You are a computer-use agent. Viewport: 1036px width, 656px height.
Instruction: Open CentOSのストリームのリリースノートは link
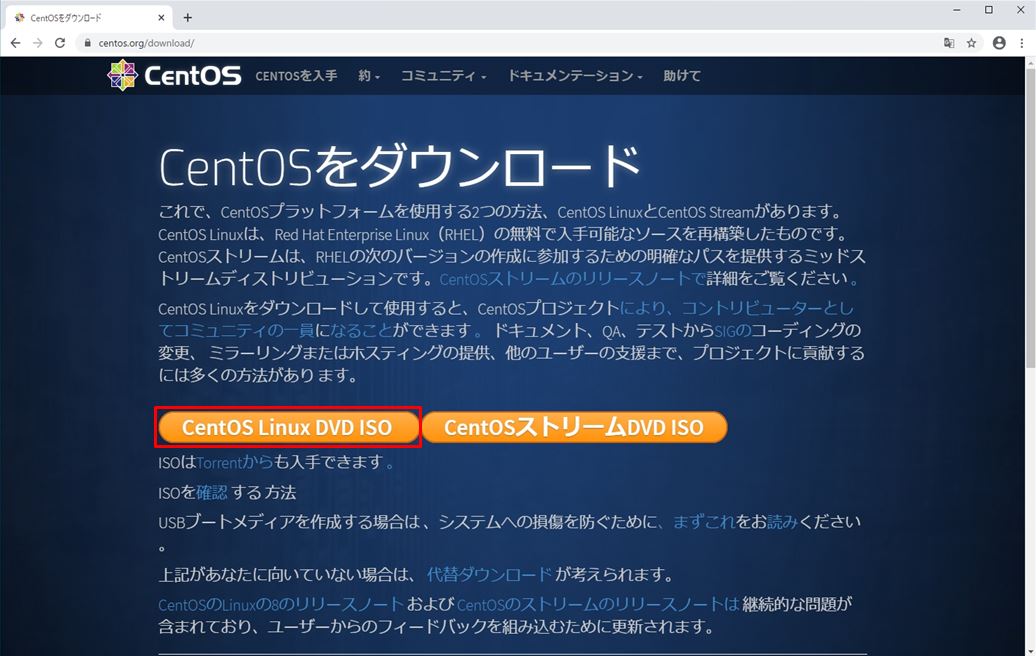click(598, 604)
